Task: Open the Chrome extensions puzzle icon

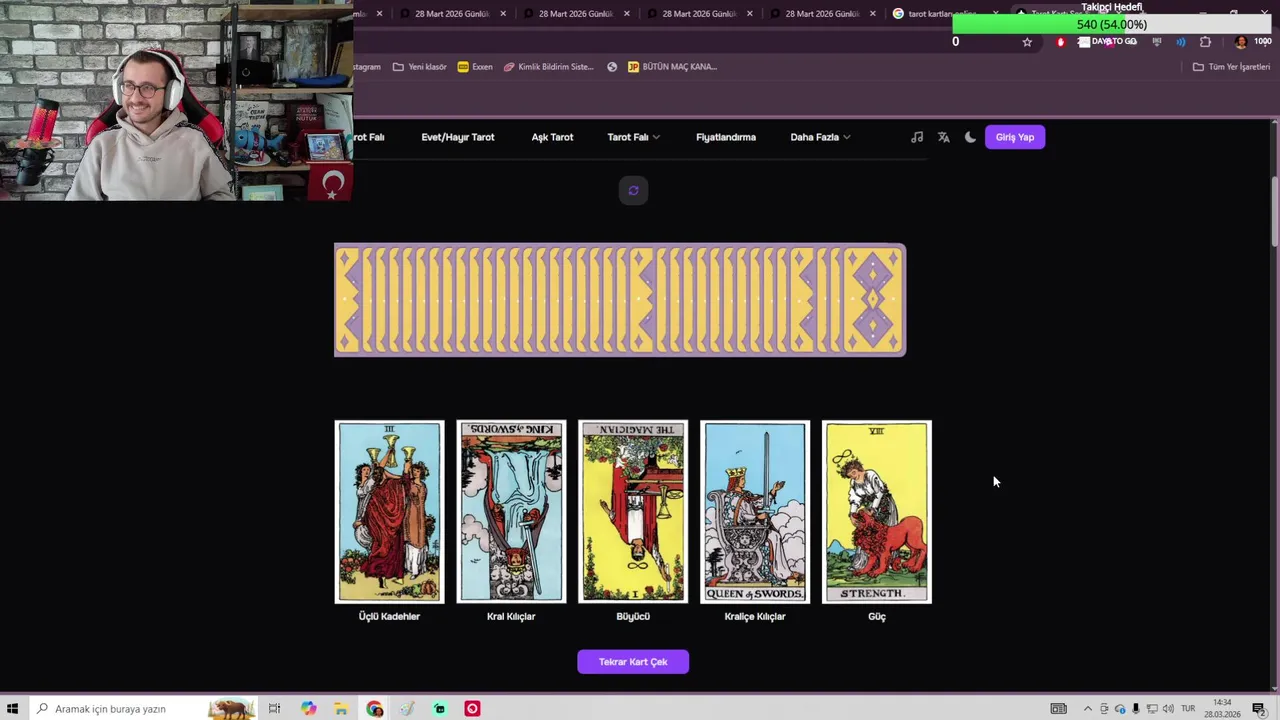Action: coord(1205,42)
